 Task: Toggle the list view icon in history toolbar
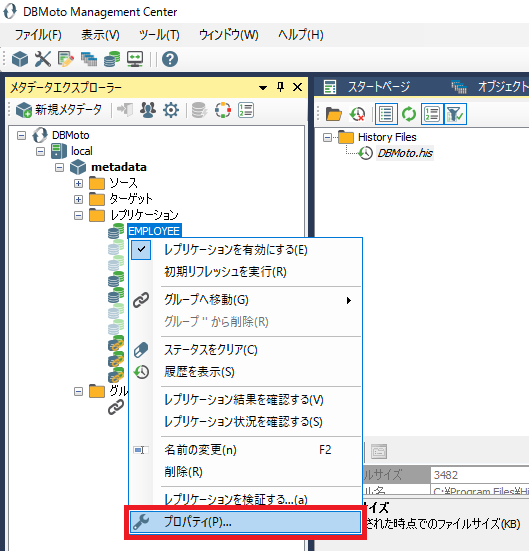coord(386,114)
